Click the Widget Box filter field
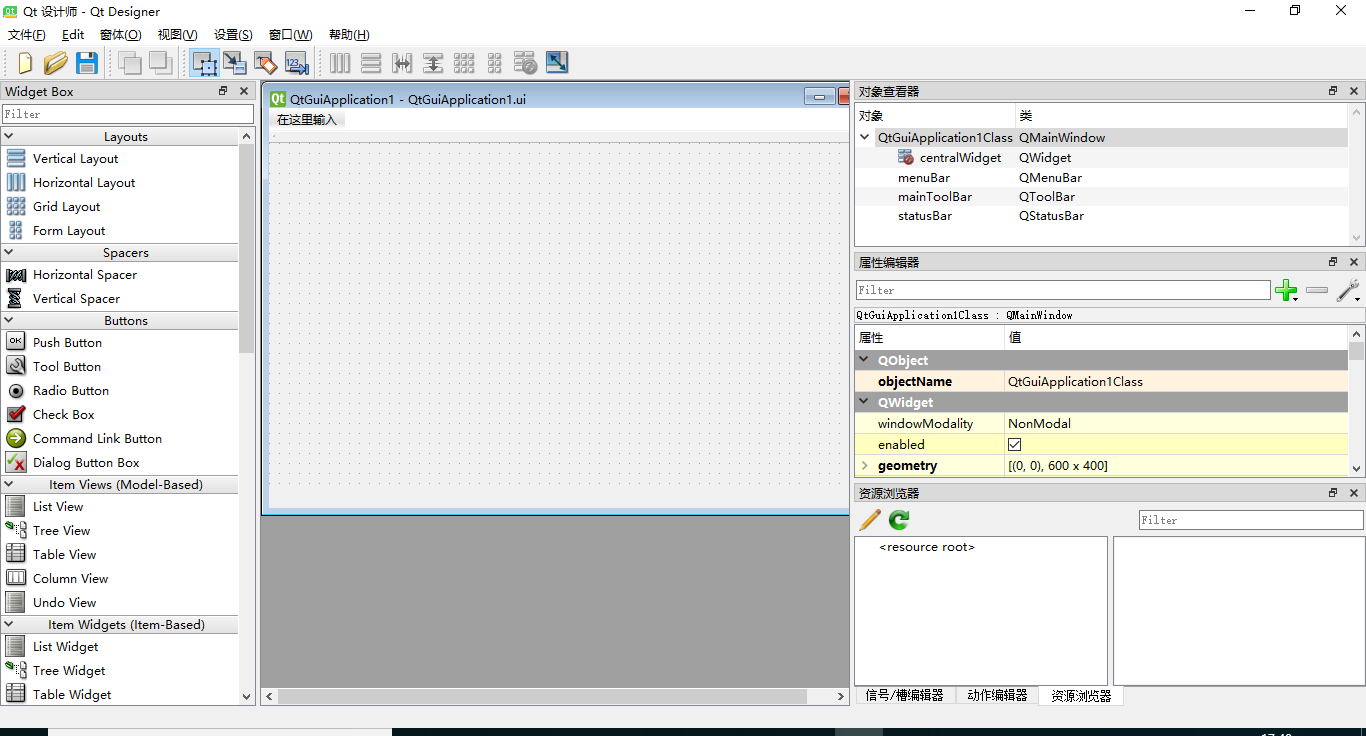The height and width of the screenshot is (736, 1366). pos(128,113)
